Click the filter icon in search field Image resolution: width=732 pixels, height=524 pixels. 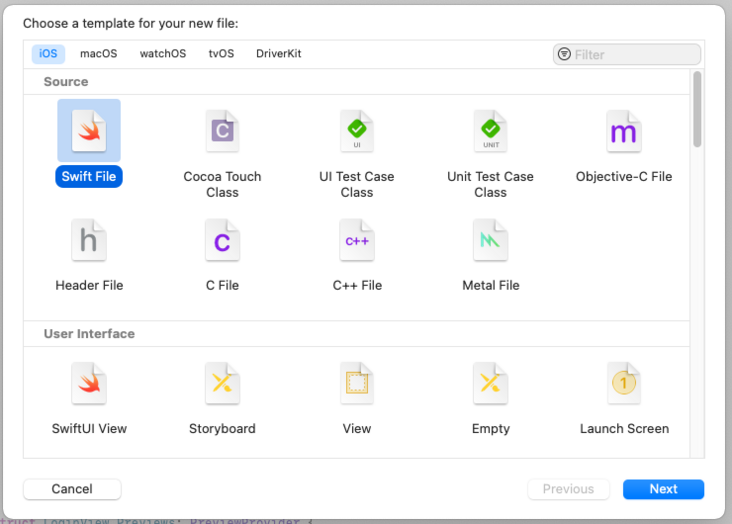564,54
